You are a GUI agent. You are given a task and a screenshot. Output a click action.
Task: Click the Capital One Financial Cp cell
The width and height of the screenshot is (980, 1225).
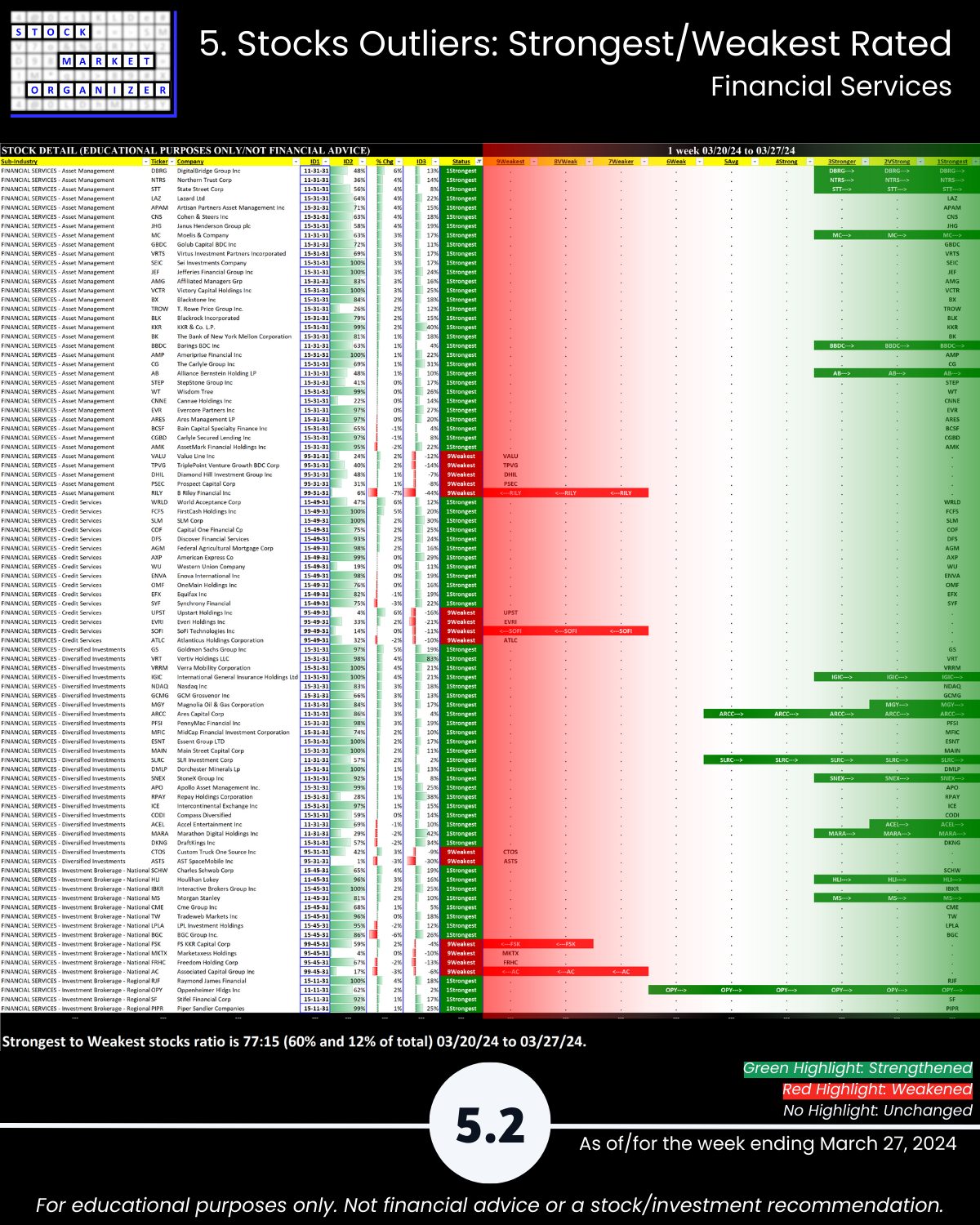[x=238, y=529]
